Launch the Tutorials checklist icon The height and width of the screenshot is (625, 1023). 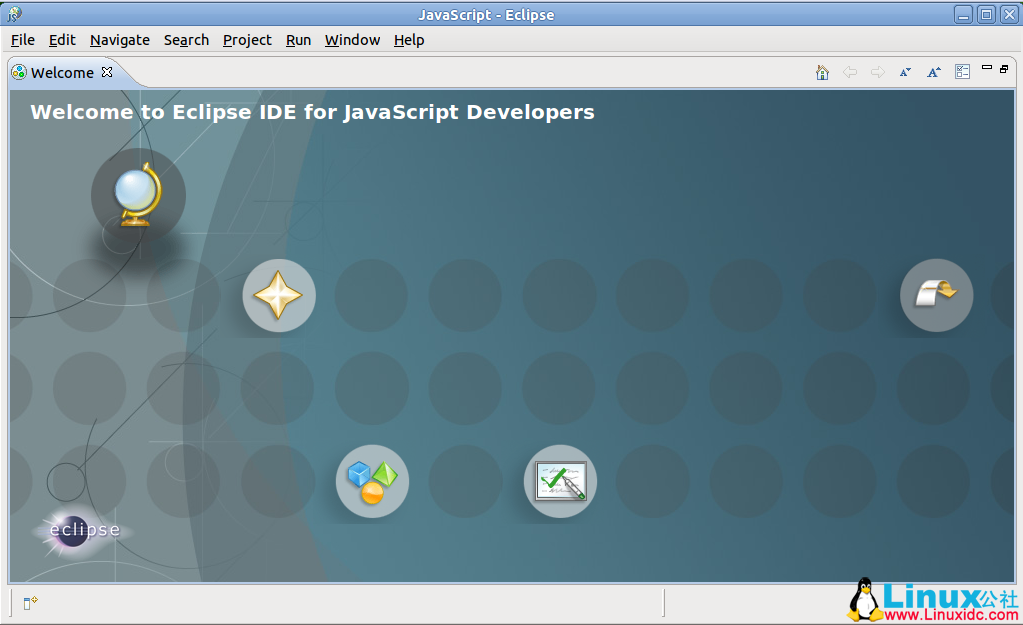click(x=560, y=481)
